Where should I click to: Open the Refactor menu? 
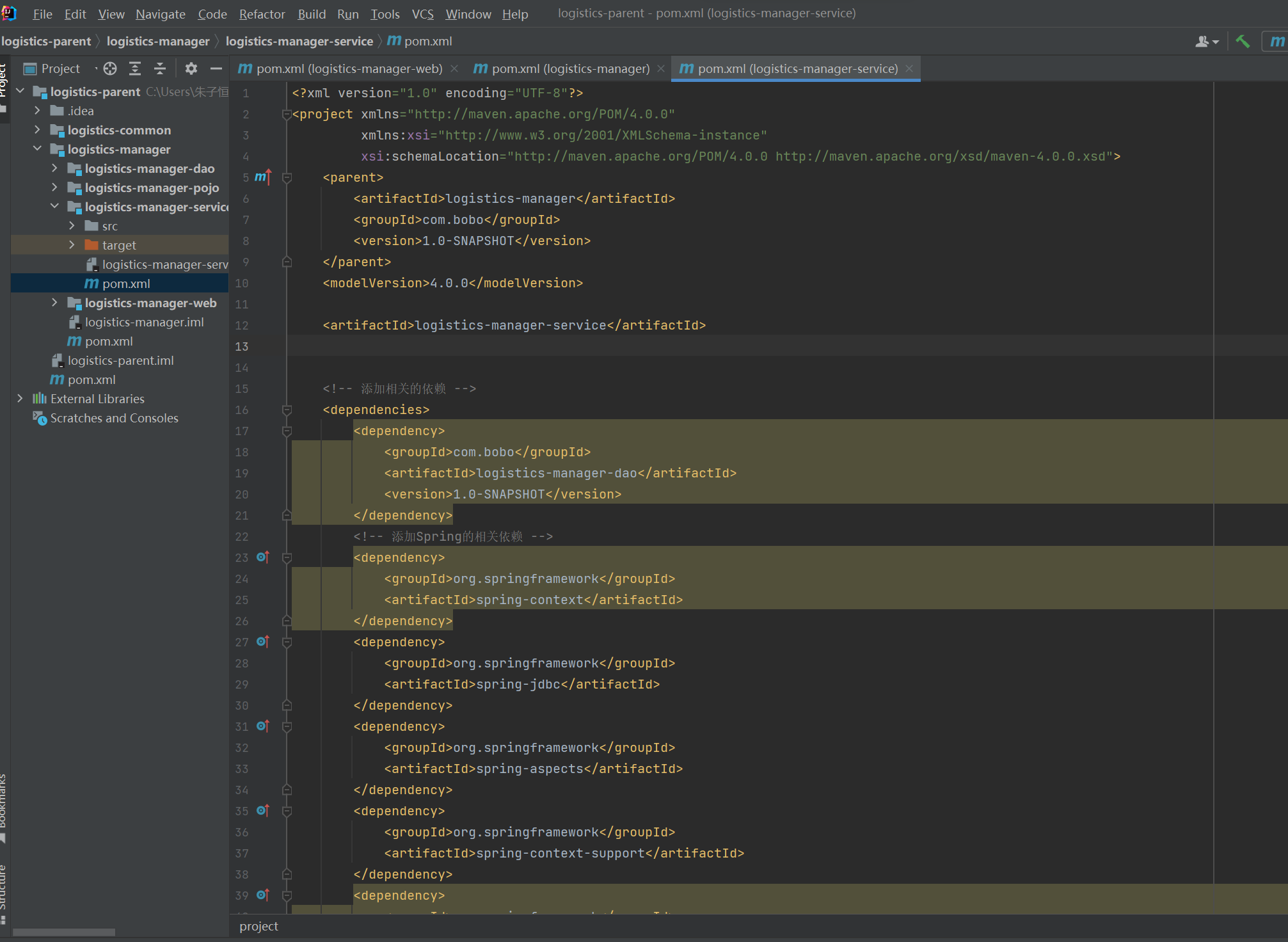tap(262, 14)
